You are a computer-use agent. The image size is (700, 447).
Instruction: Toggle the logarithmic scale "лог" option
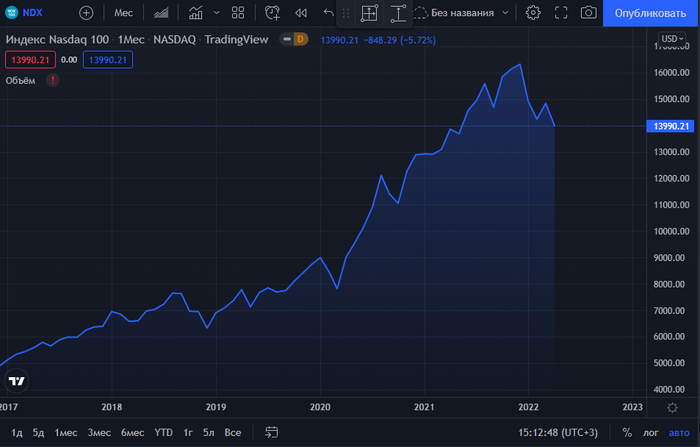tap(653, 433)
